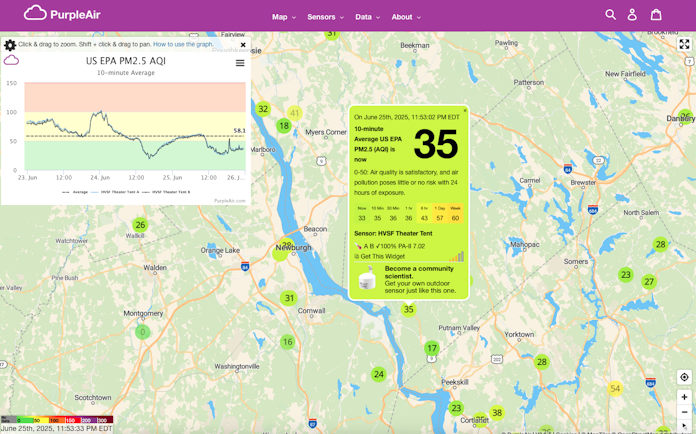Image resolution: width=696 pixels, height=434 pixels.
Task: Open the user account icon
Action: 632,15
